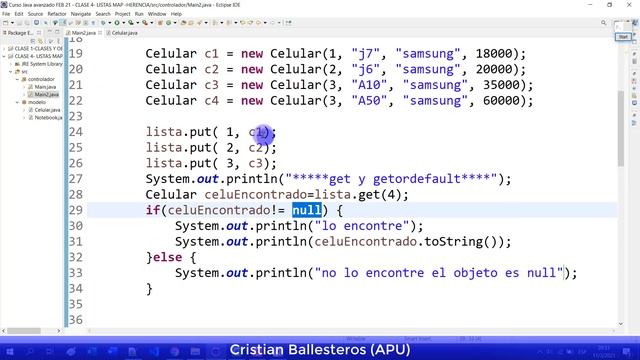Click the Open Type icon in toolbar
Screen dimensions: 640x360
[183, 23]
